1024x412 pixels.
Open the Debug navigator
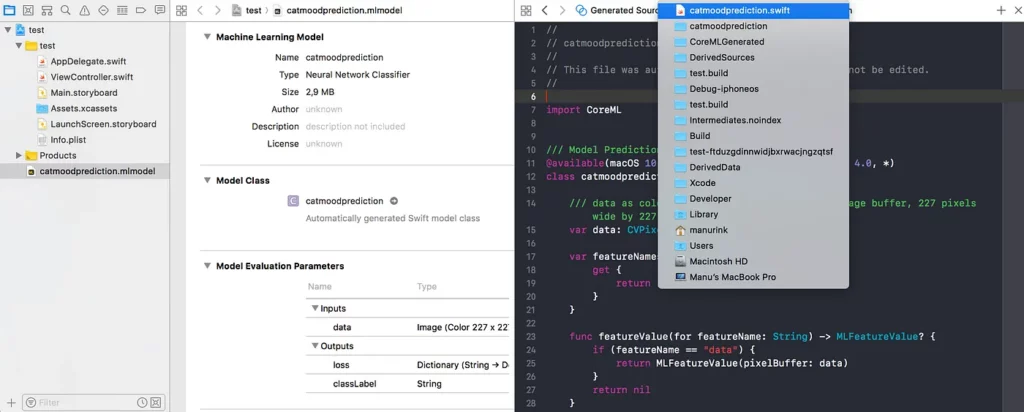[x=122, y=10]
